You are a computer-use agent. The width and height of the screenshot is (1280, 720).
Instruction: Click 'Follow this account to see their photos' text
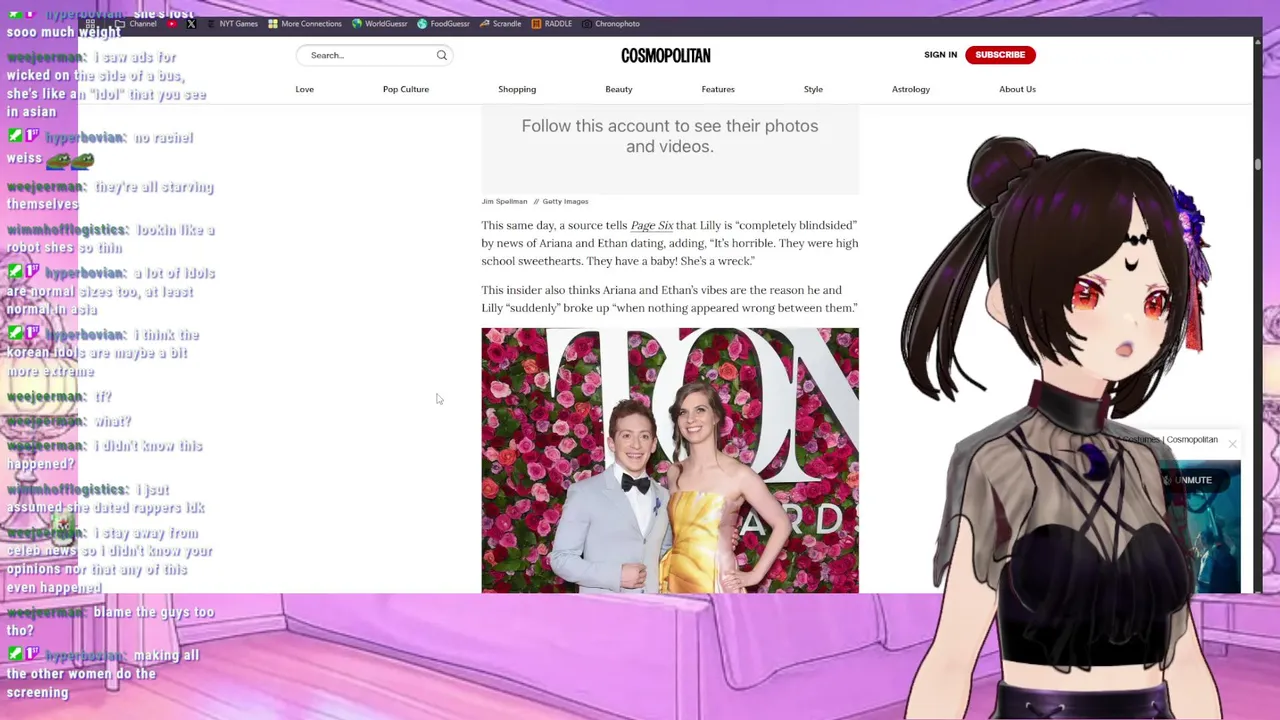pyautogui.click(x=669, y=136)
